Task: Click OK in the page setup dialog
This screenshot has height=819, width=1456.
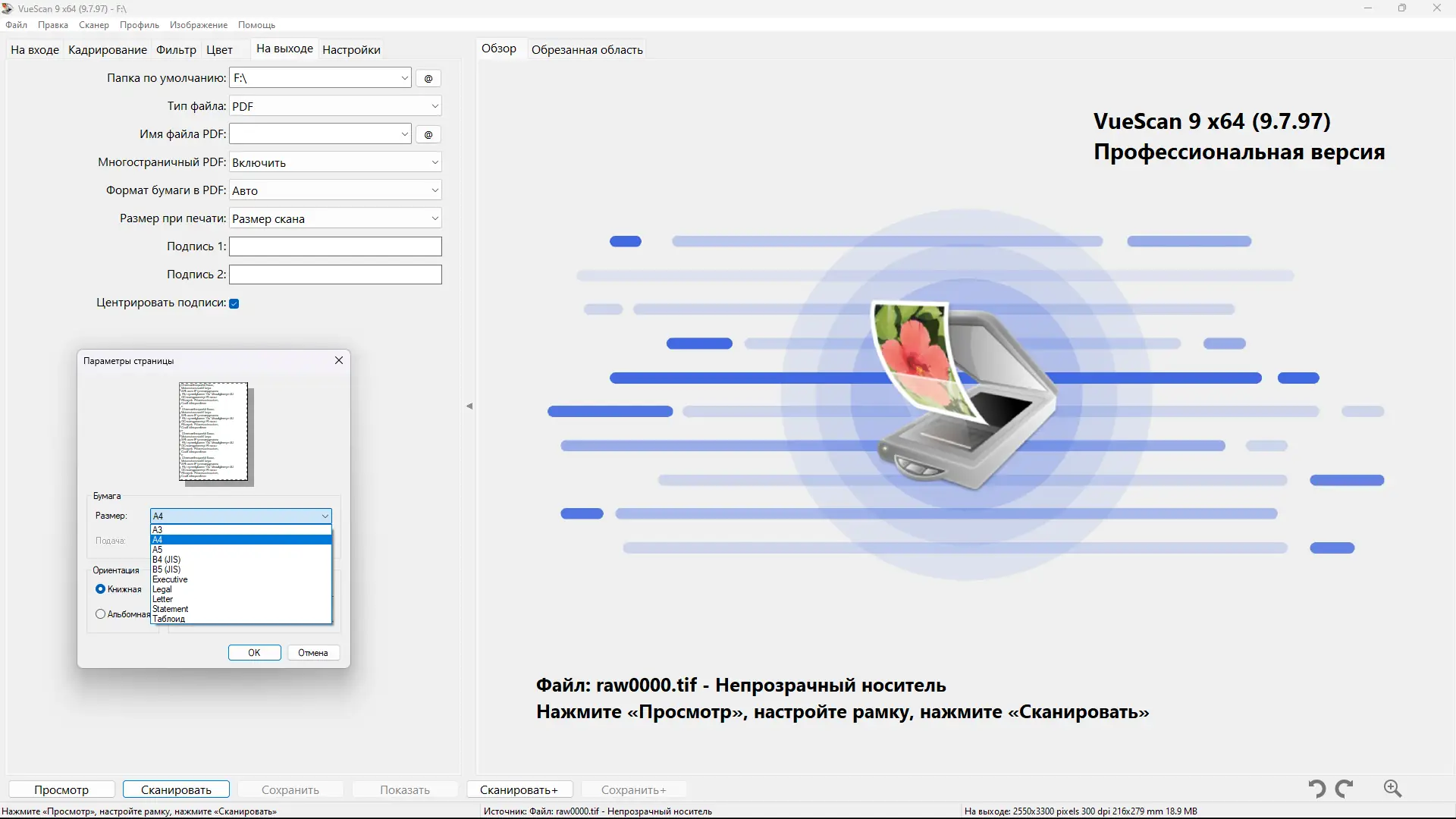Action: point(254,653)
